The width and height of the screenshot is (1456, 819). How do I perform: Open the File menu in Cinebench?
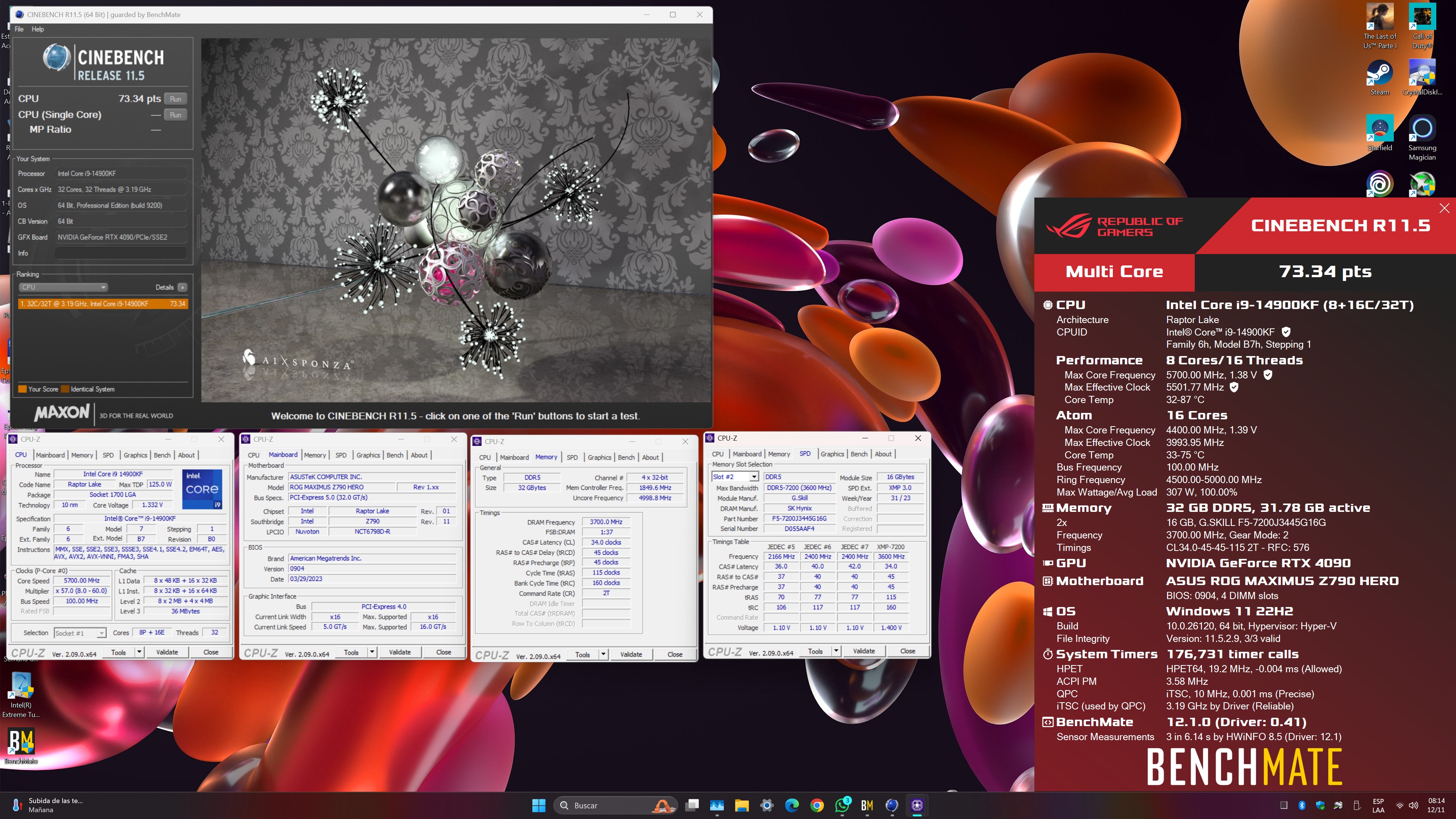[x=19, y=29]
